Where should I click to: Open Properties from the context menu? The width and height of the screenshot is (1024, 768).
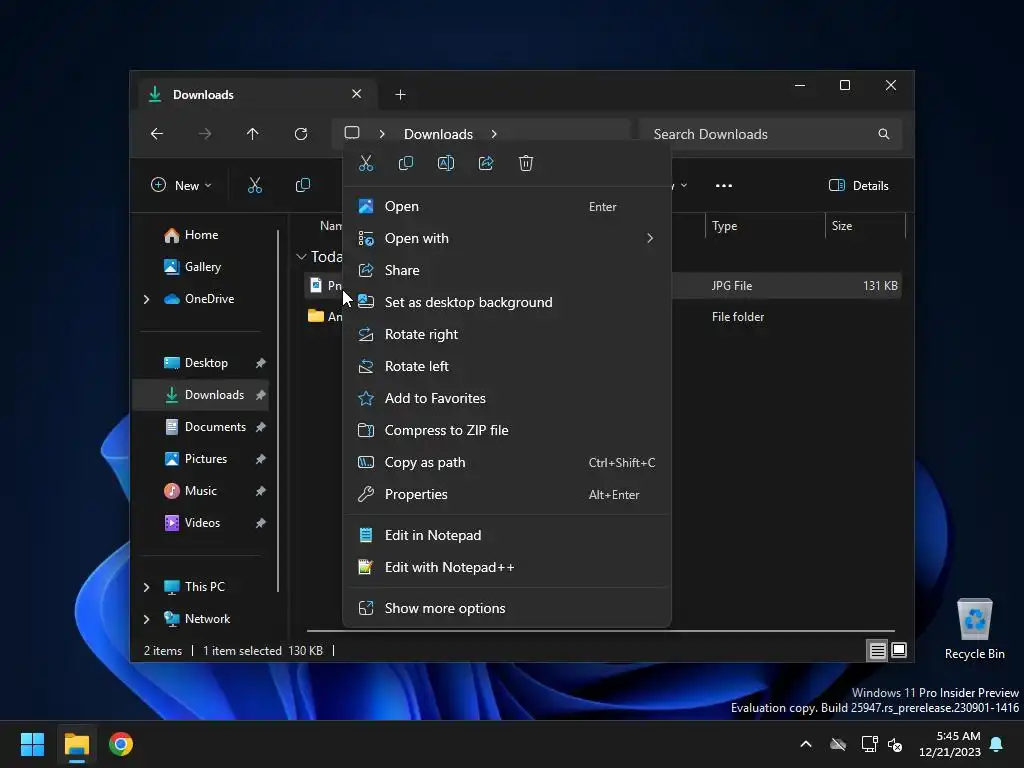coord(507,494)
